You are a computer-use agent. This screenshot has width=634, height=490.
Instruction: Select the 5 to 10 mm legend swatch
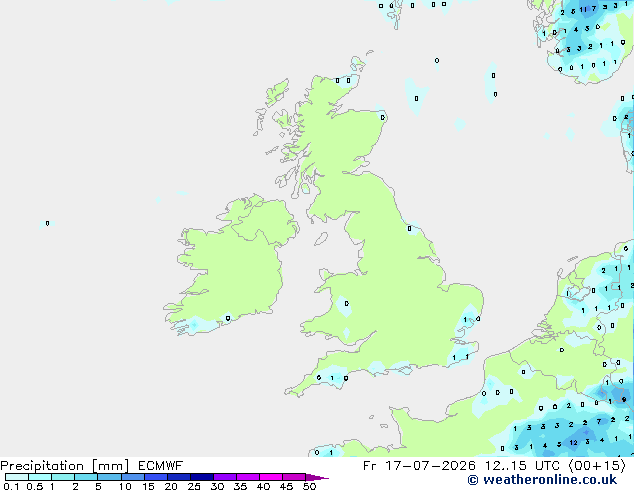tap(109, 477)
